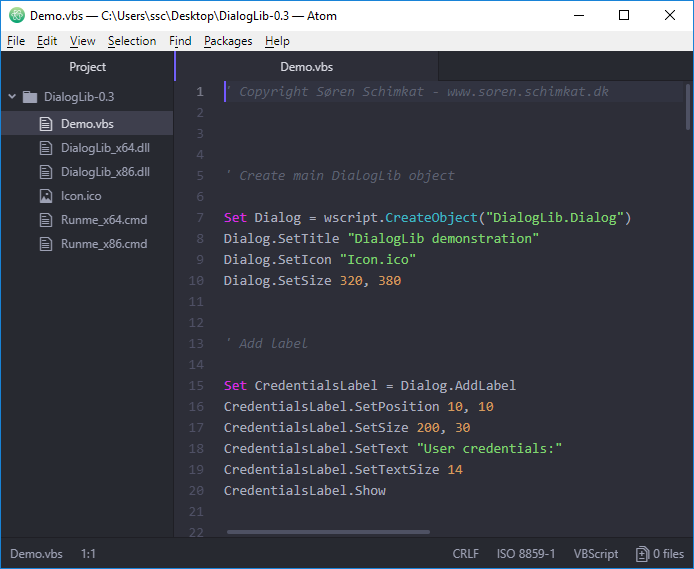This screenshot has height=569, width=694.
Task: Close the Atom window
Action: (x=670, y=15)
